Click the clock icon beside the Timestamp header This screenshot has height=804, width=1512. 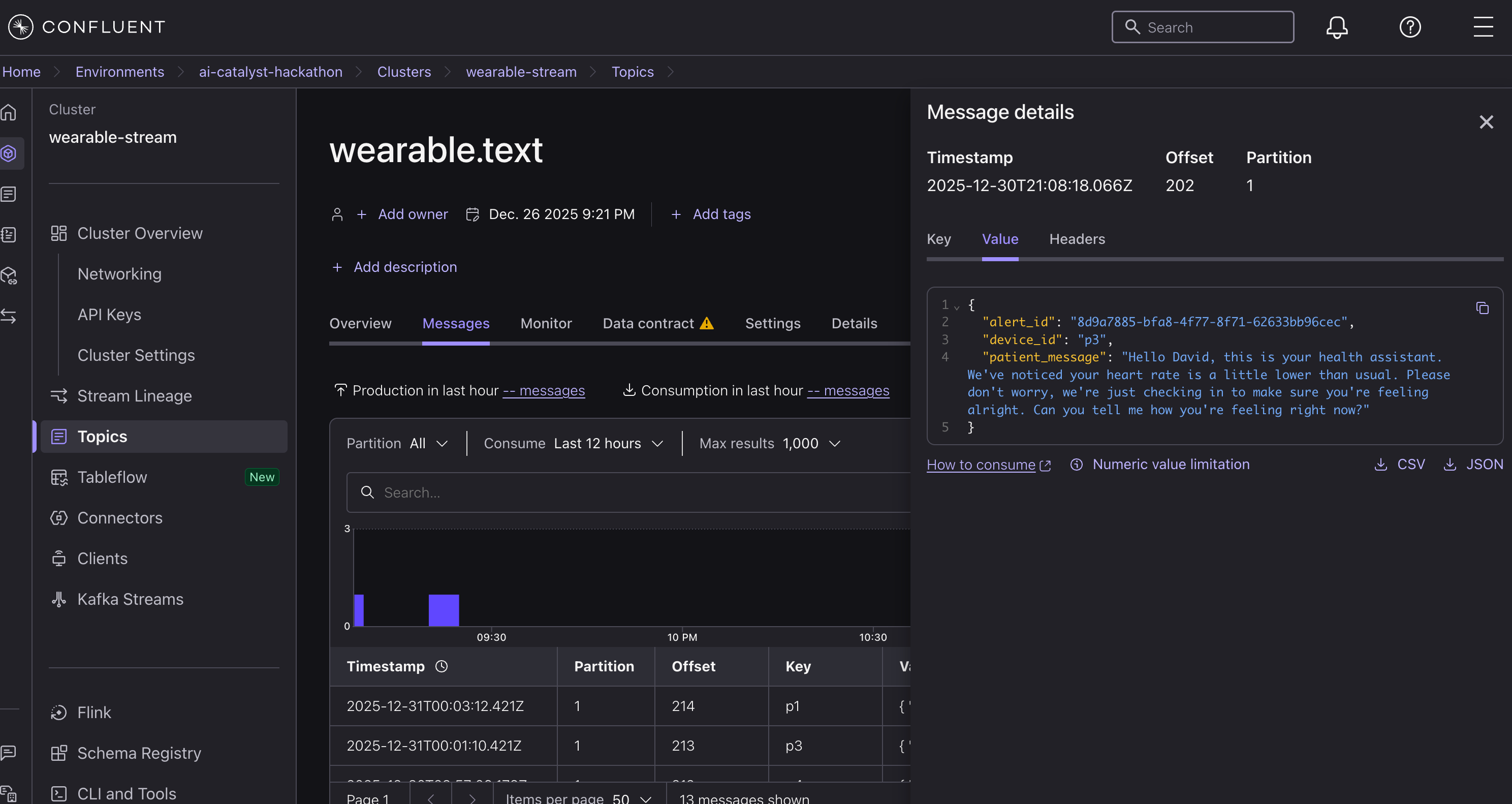pos(442,666)
